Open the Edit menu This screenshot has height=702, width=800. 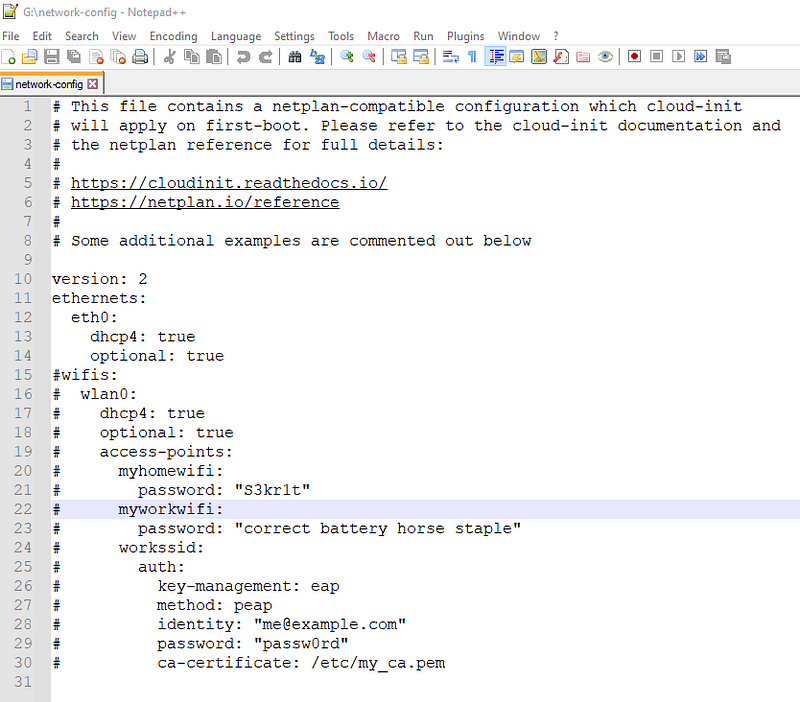tap(42, 36)
